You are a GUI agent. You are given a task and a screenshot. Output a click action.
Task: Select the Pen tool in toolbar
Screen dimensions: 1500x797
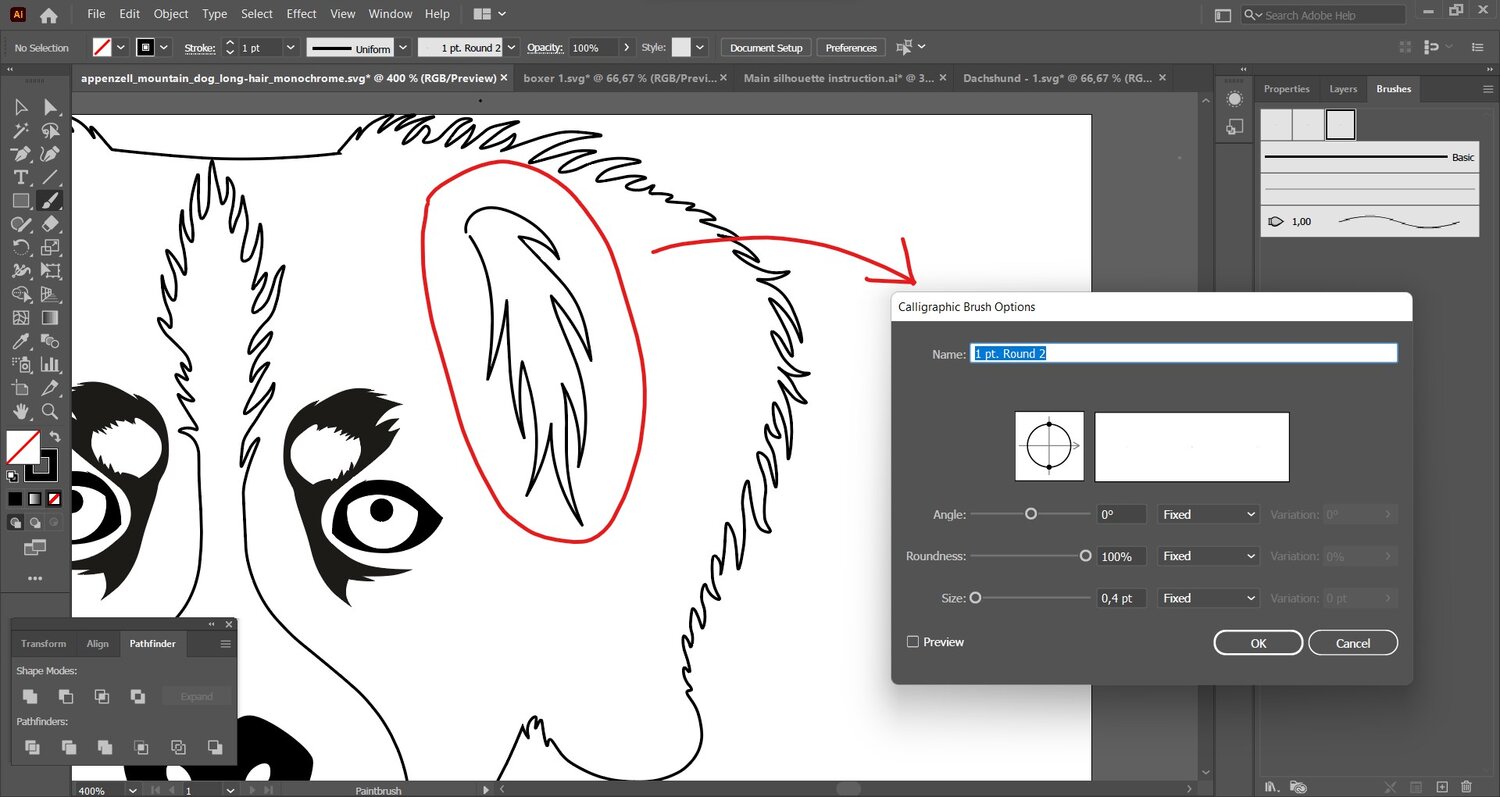click(20, 154)
